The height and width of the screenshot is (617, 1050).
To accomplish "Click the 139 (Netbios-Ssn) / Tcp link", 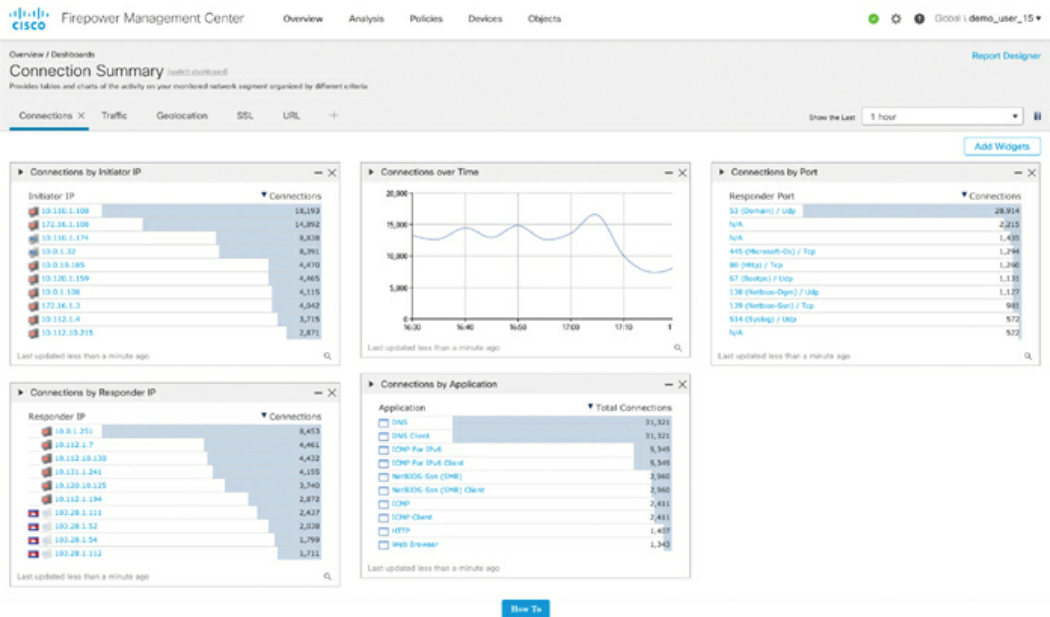I will [x=771, y=305].
